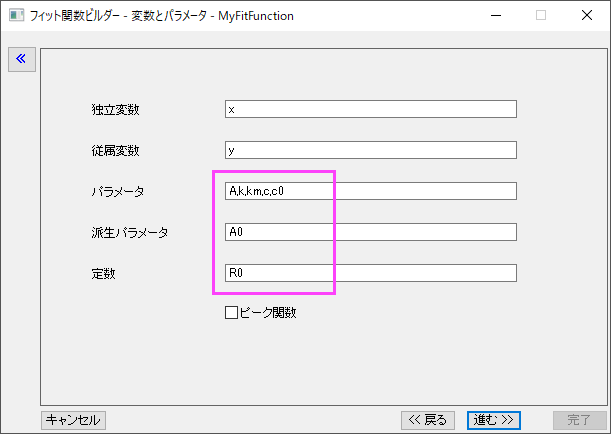Click the disabled maximize button
611x434 pixels.
tap(541, 16)
